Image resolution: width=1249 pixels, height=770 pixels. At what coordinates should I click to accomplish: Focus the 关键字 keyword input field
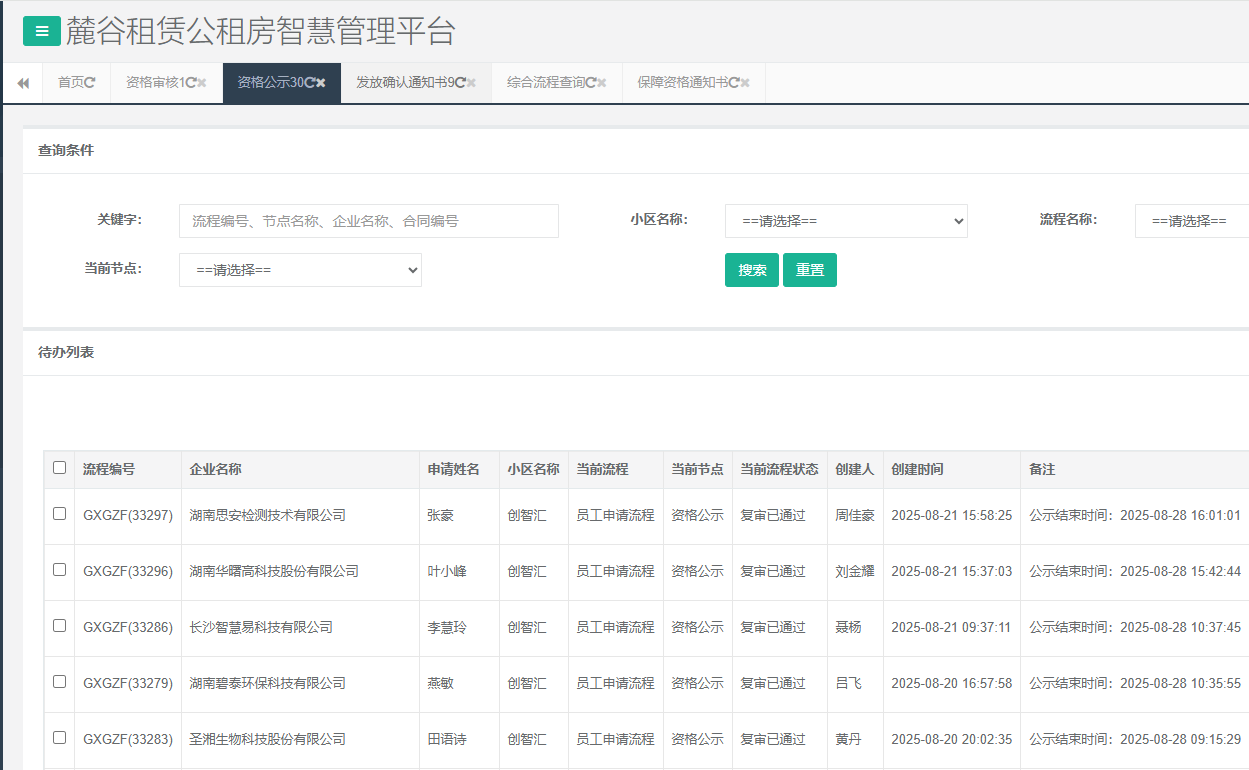click(x=368, y=221)
